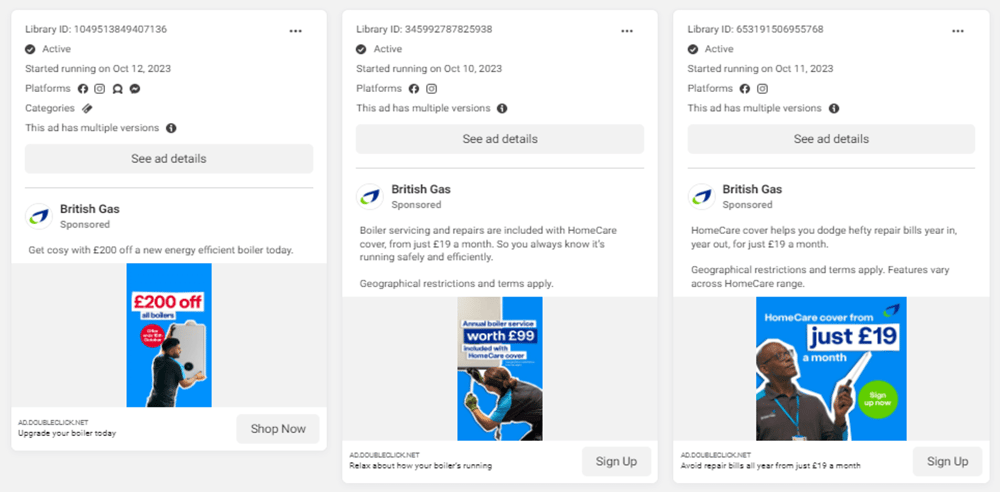Select text 'Library ID: 653191506955768'
This screenshot has width=1000, height=492.
[756, 29]
